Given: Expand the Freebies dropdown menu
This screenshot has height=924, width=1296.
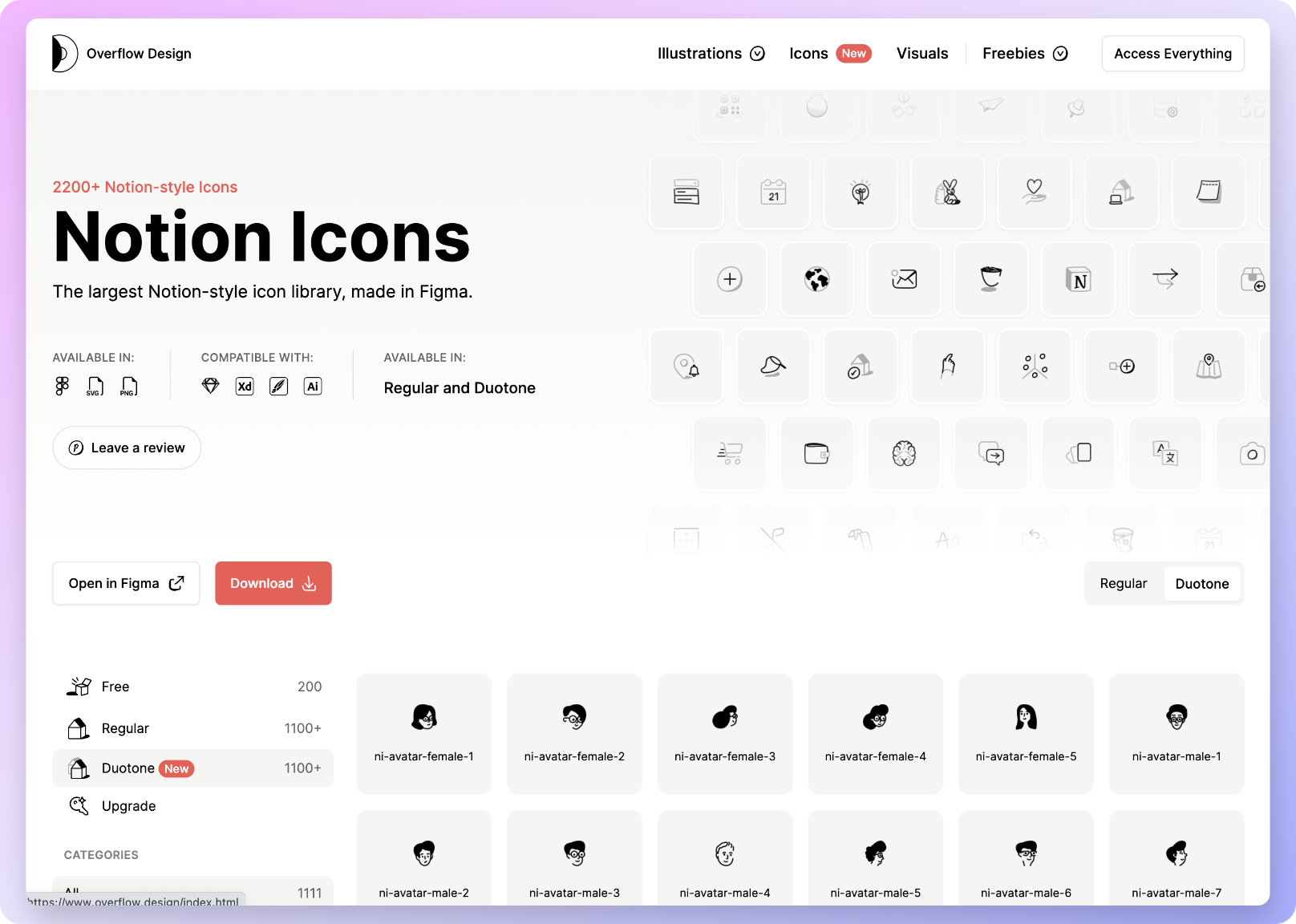Looking at the screenshot, I should (1025, 54).
